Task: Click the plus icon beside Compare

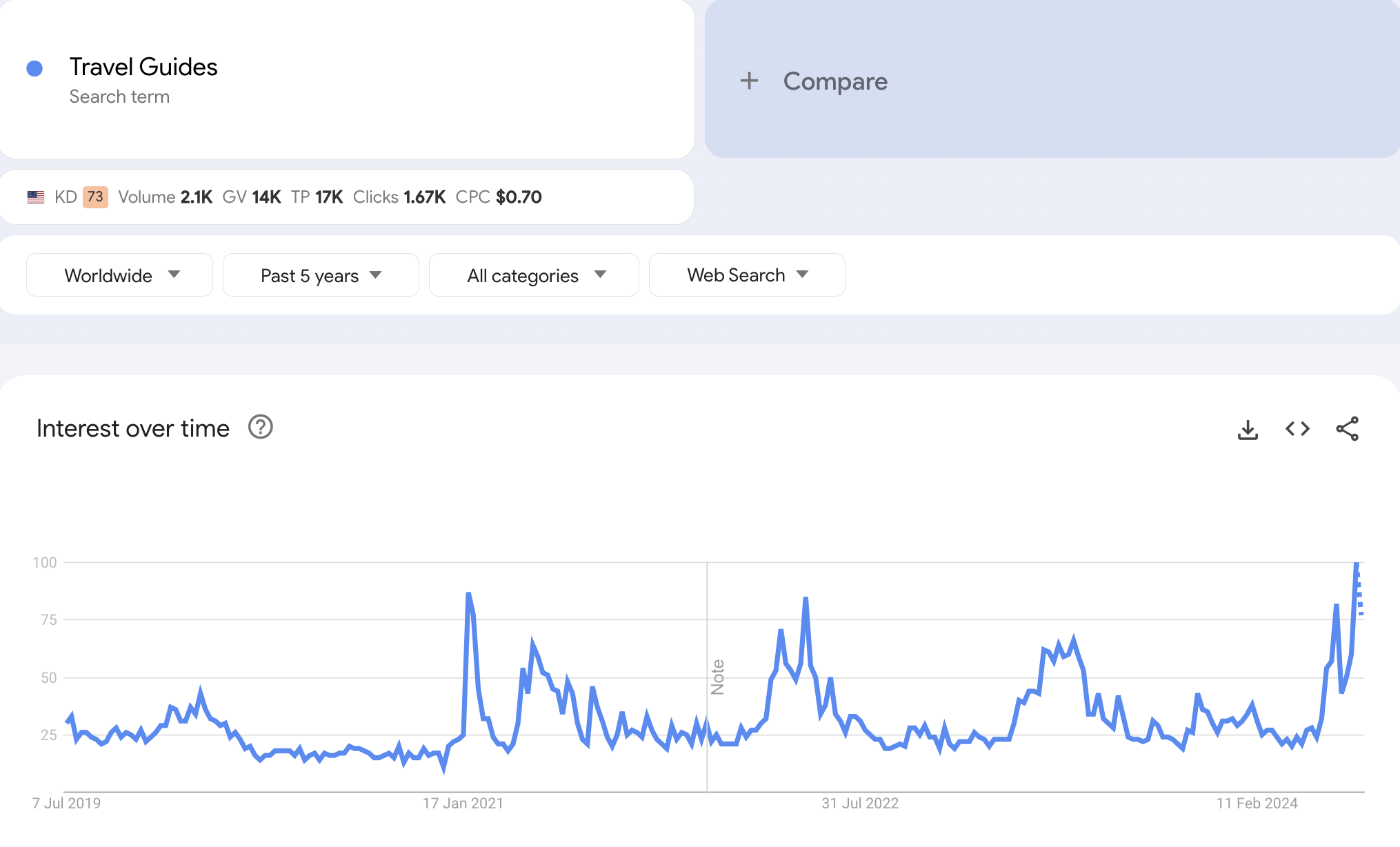Action: coord(749,81)
